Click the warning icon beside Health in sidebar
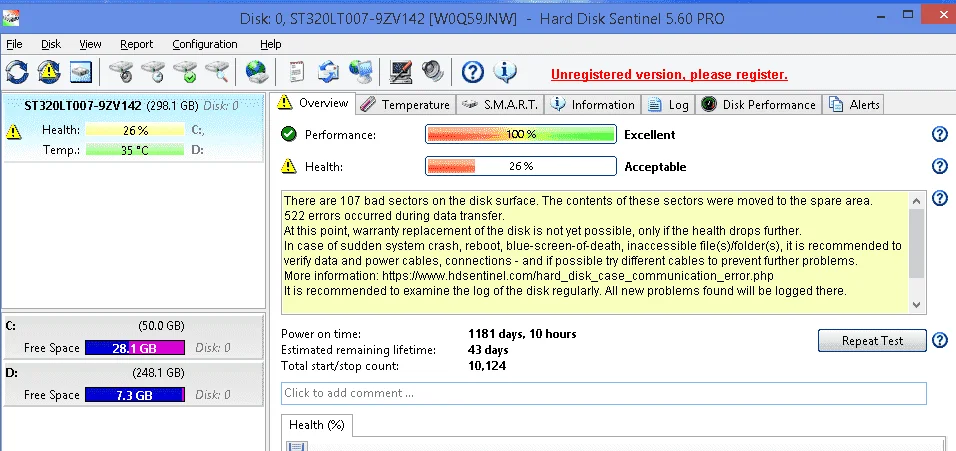Image resolution: width=956 pixels, height=451 pixels. click(13, 131)
